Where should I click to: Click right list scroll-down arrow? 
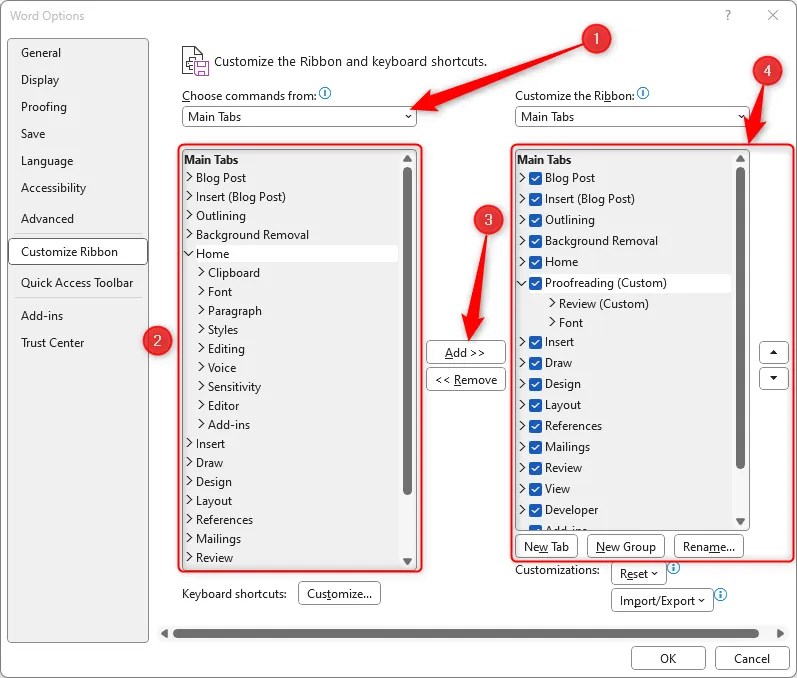pos(740,521)
